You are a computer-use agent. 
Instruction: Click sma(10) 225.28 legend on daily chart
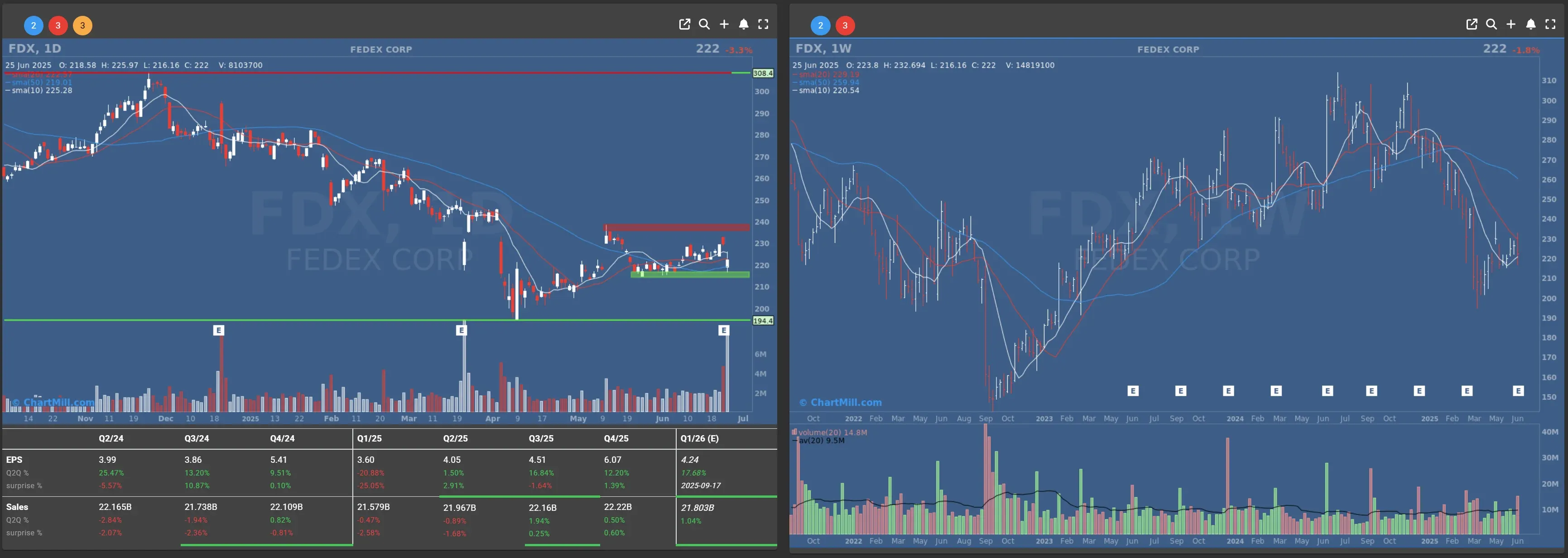coord(39,90)
